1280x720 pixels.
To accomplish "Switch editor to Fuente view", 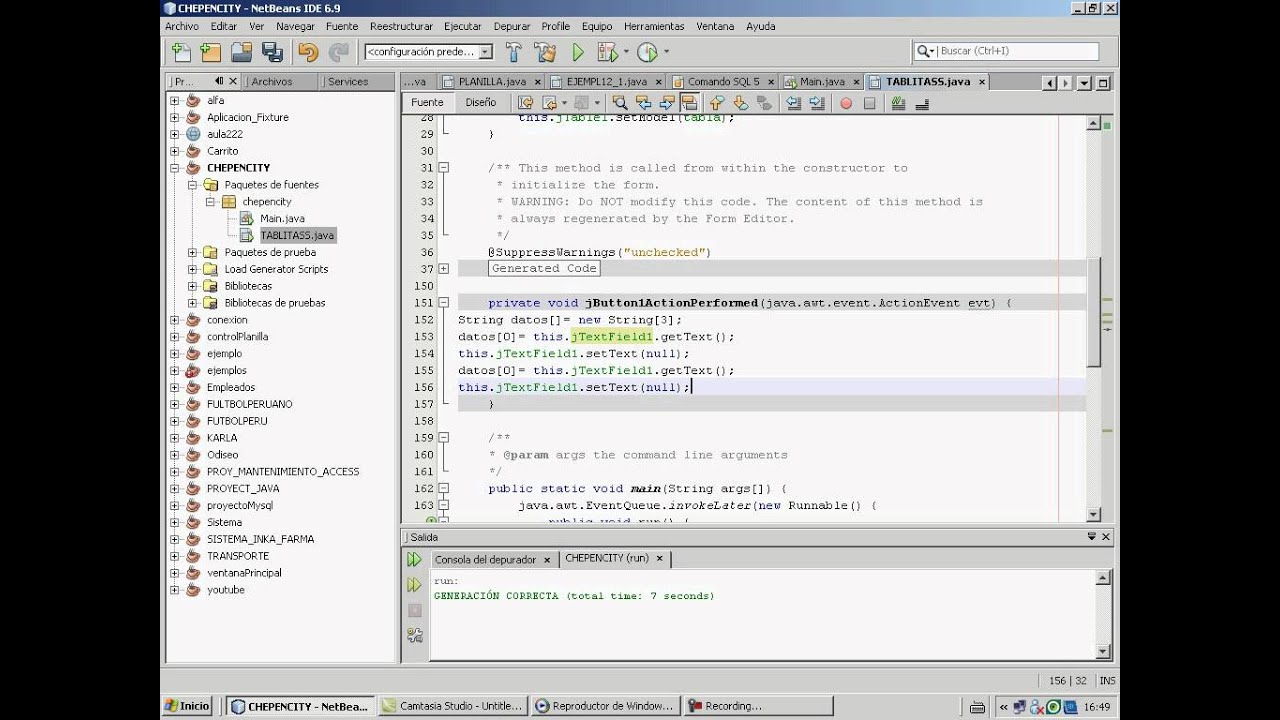I will click(x=427, y=102).
